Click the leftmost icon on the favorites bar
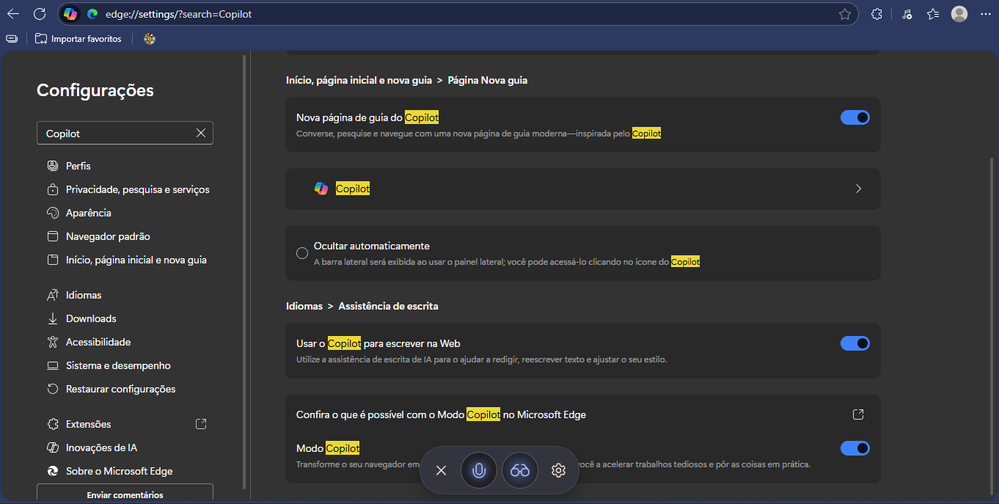Image resolution: width=999 pixels, height=504 pixels. tap(11, 39)
